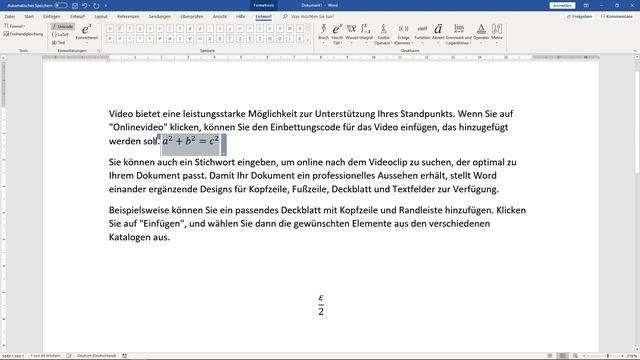This screenshot has height=360, width=640.
Task: Click the first symbol in top row
Action: coord(110,29)
